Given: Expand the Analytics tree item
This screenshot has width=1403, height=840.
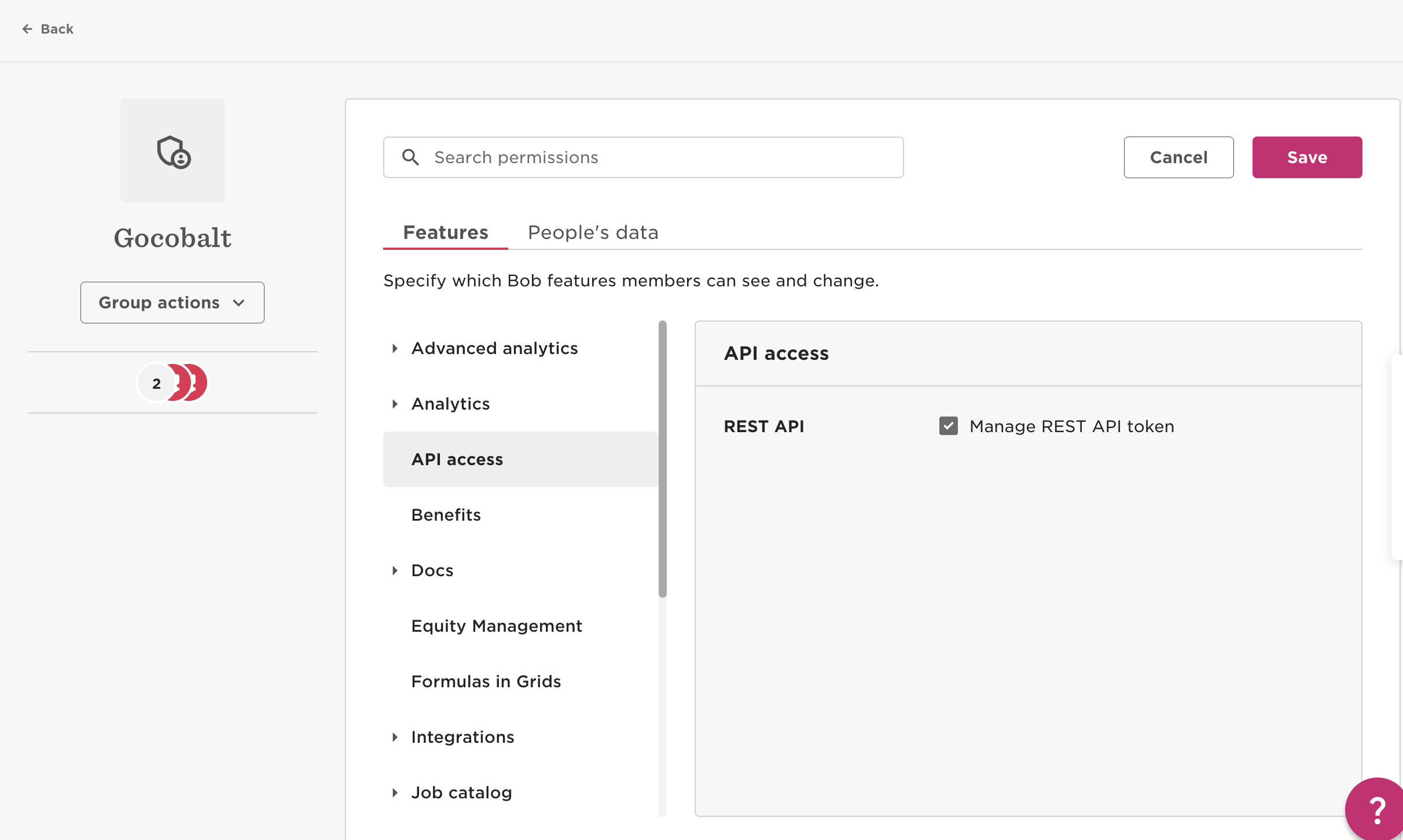Looking at the screenshot, I should [395, 404].
